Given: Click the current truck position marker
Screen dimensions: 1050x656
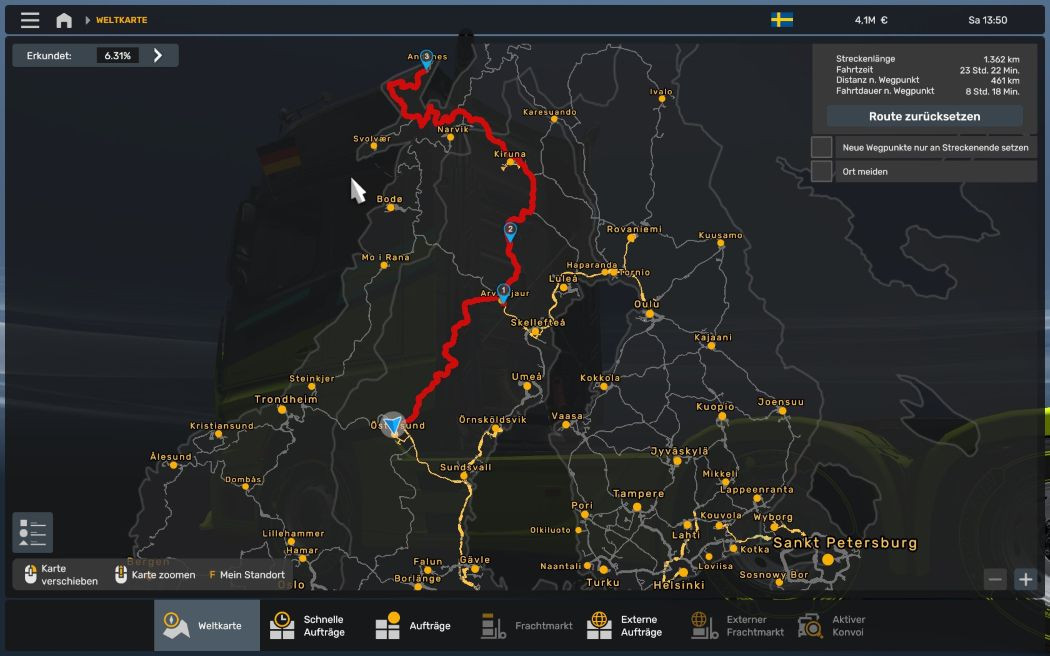Looking at the screenshot, I should coord(393,425).
